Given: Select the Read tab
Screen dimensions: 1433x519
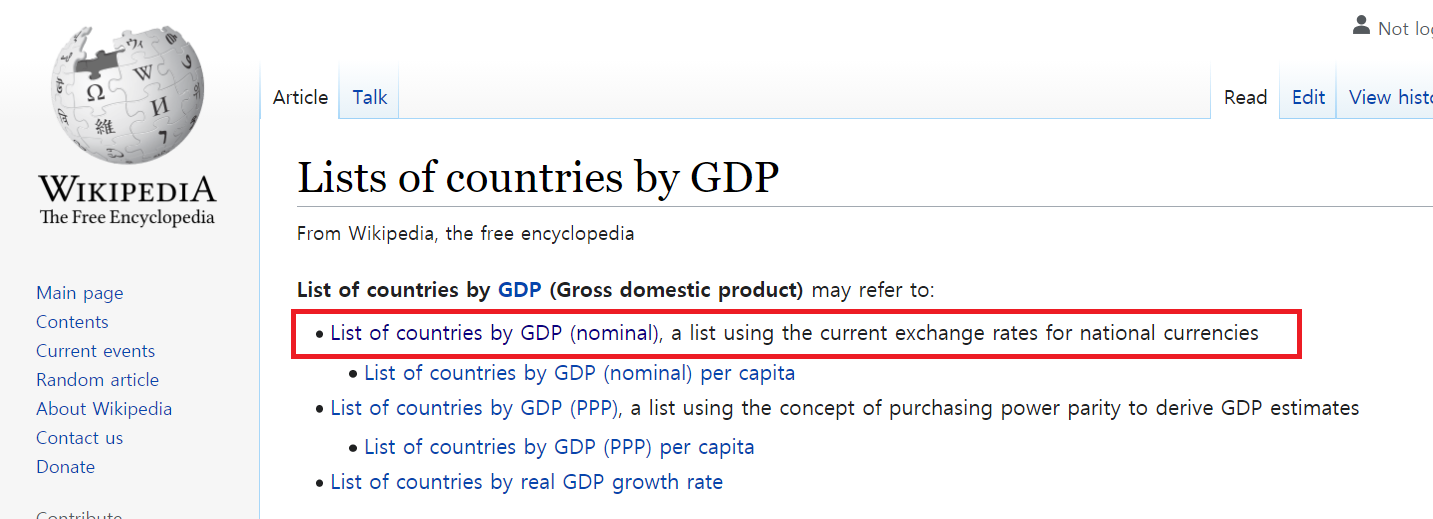Looking at the screenshot, I should click(x=1245, y=97).
